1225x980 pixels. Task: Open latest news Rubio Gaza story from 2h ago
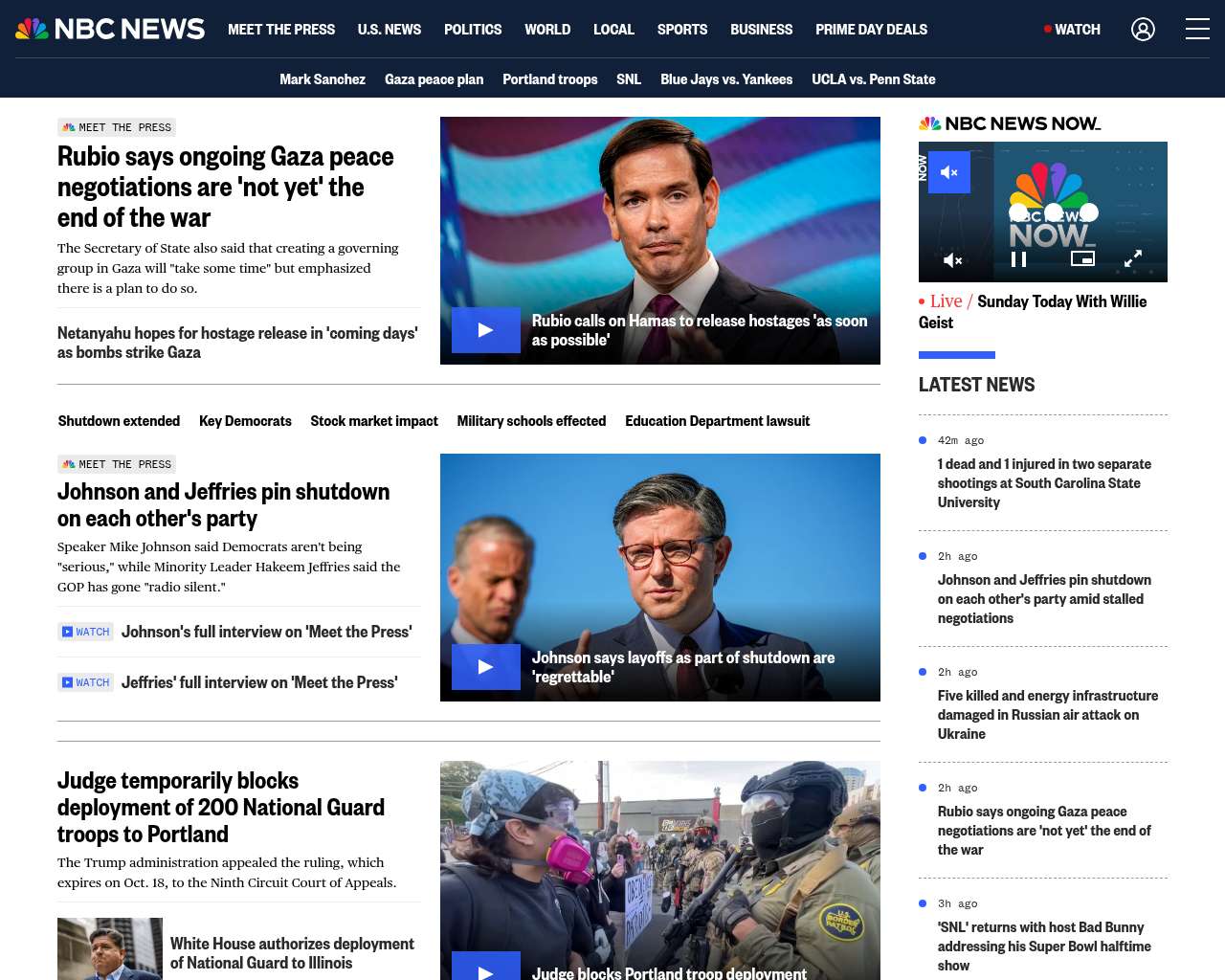point(1044,831)
